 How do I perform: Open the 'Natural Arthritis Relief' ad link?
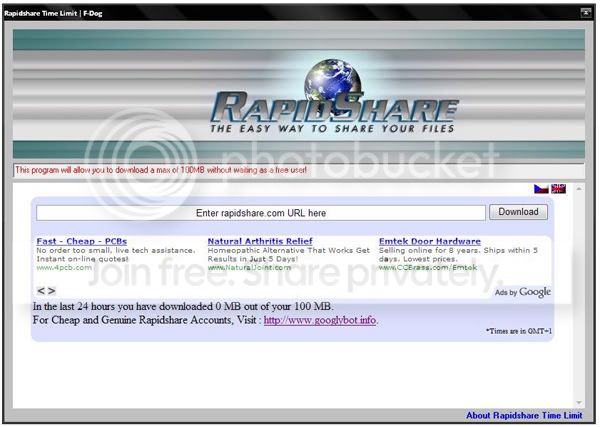click(260, 241)
